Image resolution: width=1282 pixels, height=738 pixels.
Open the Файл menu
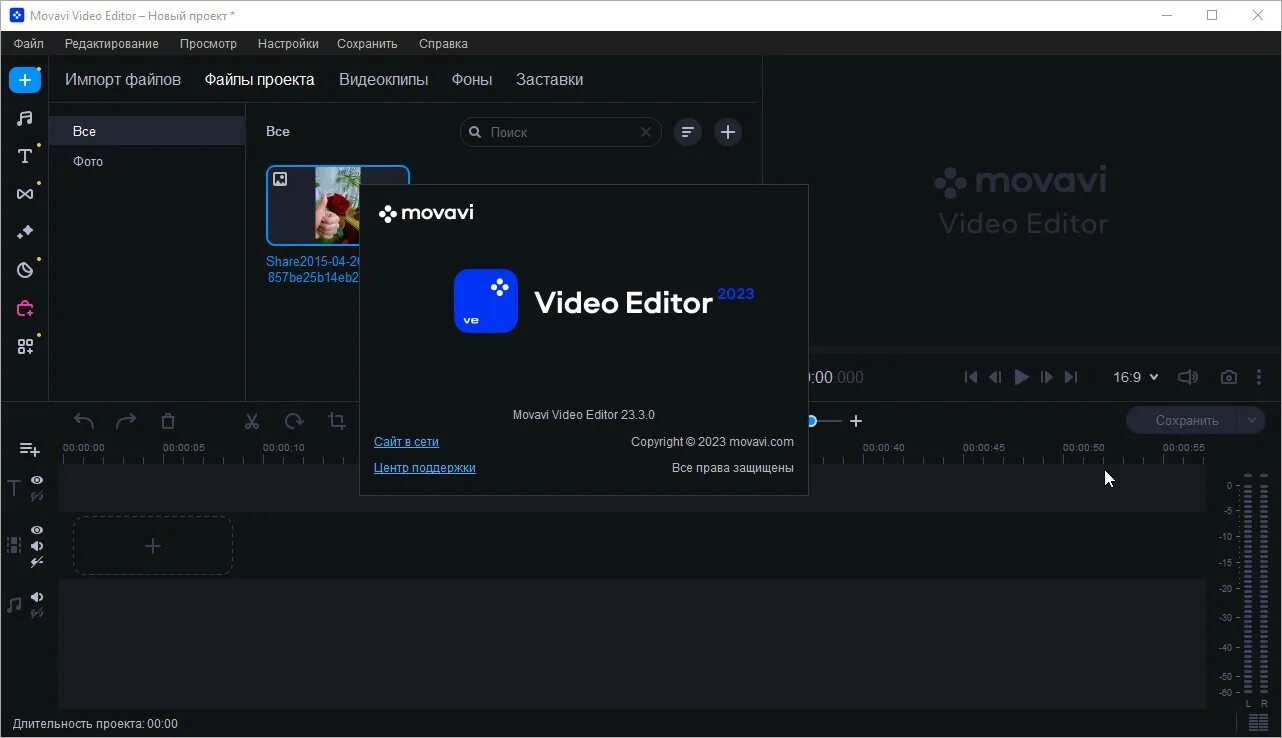[29, 44]
